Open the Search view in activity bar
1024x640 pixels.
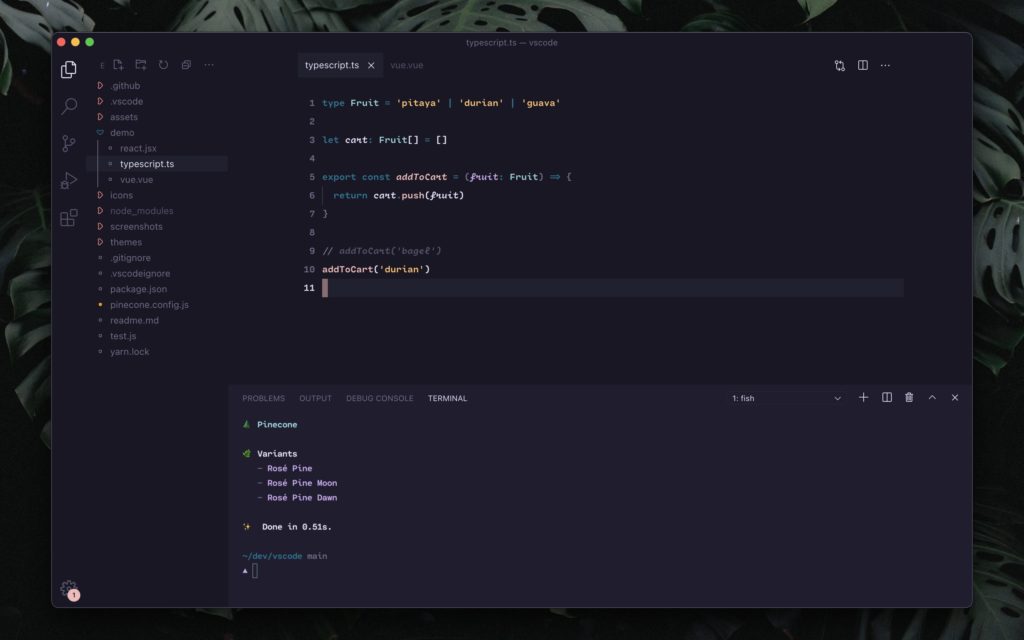pos(69,106)
